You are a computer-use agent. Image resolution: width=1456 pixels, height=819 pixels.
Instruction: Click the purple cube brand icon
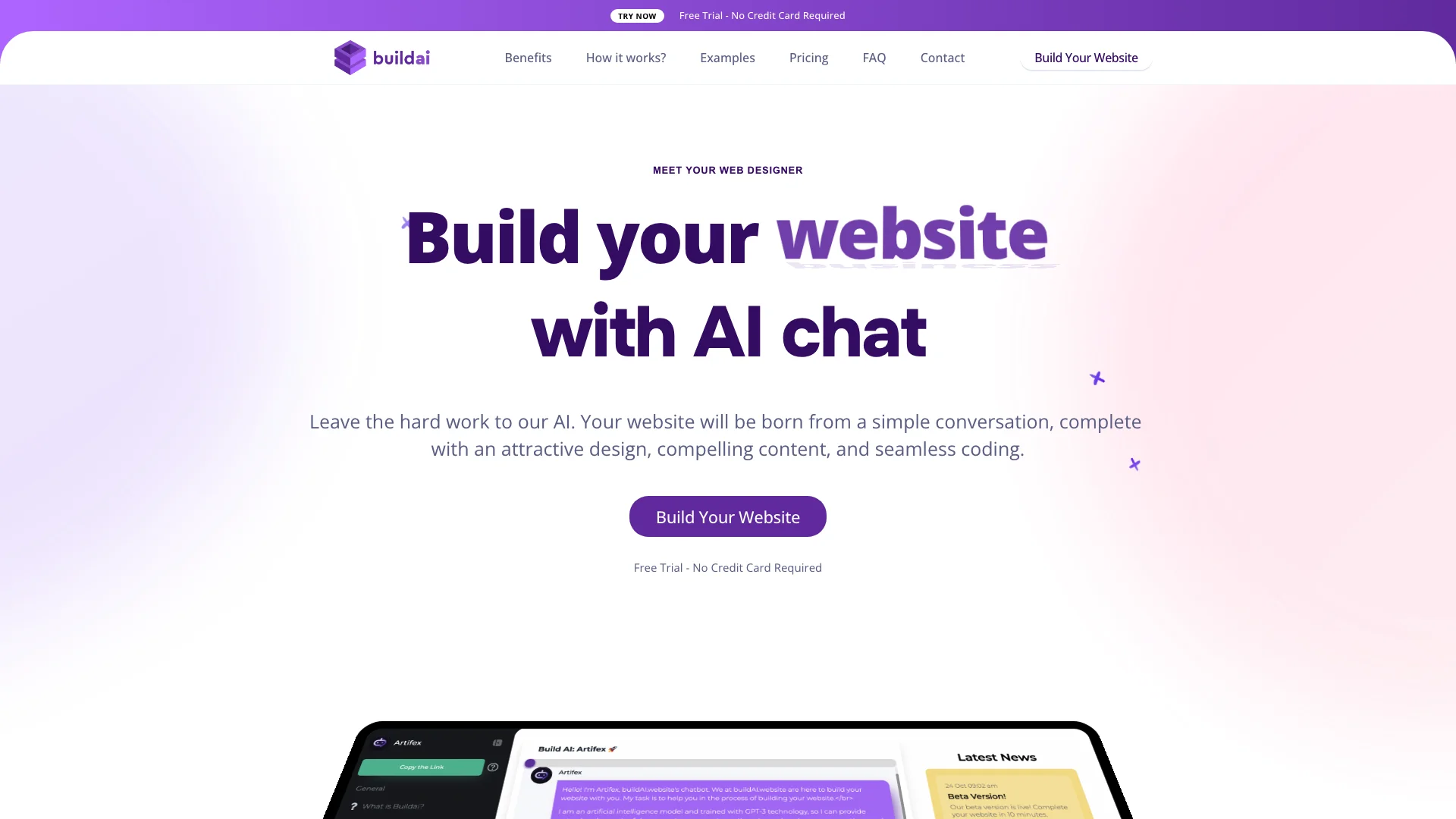(348, 57)
